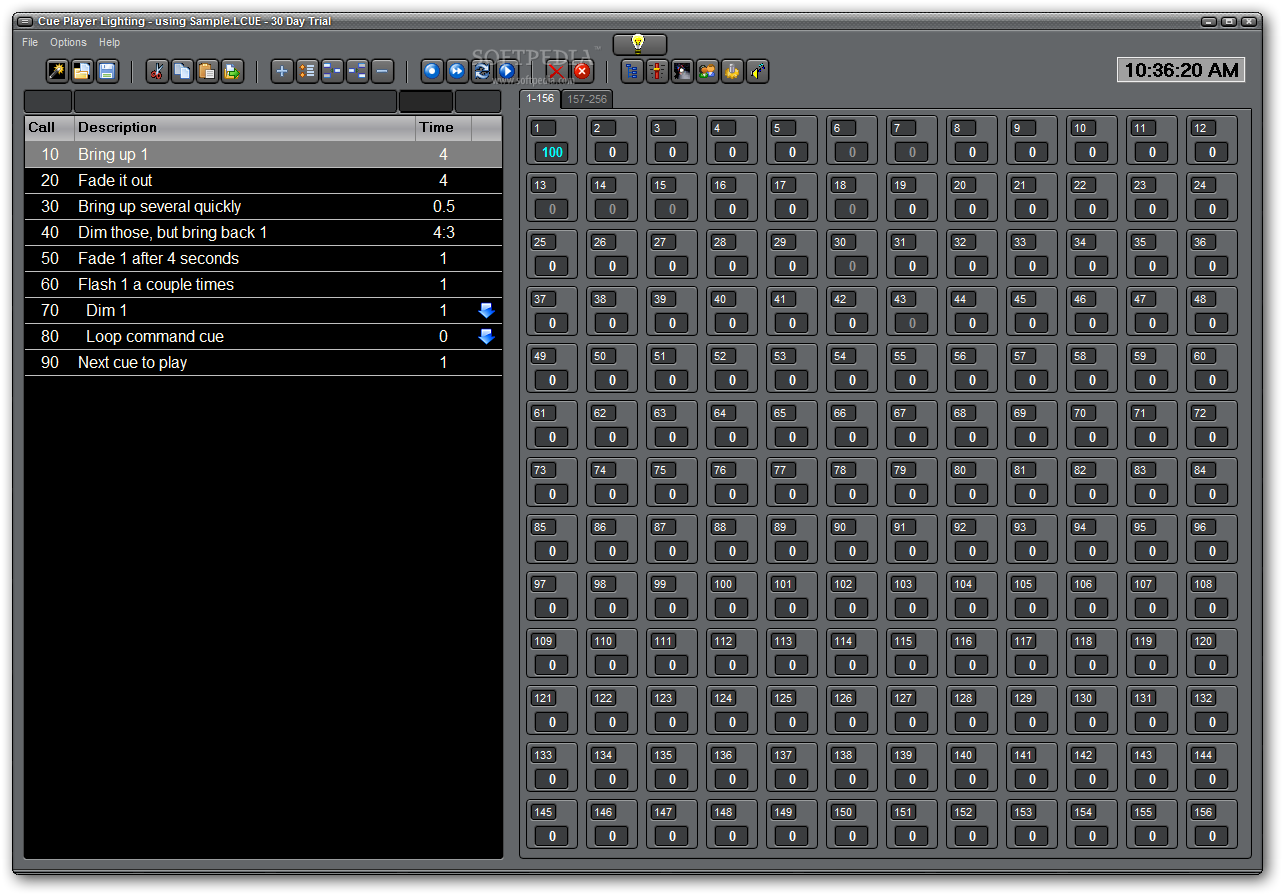Click the new cue file wand icon

click(x=57, y=71)
